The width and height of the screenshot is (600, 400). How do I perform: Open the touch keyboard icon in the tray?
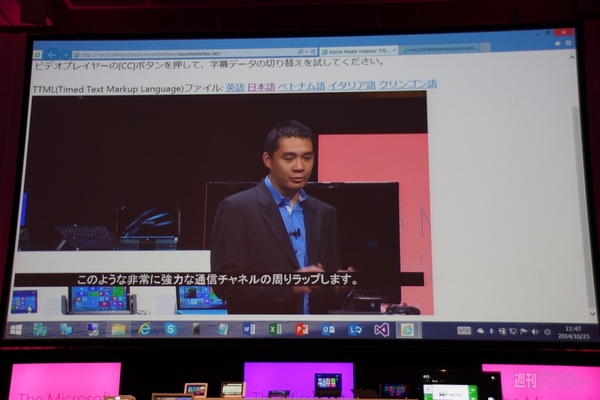(x=464, y=331)
